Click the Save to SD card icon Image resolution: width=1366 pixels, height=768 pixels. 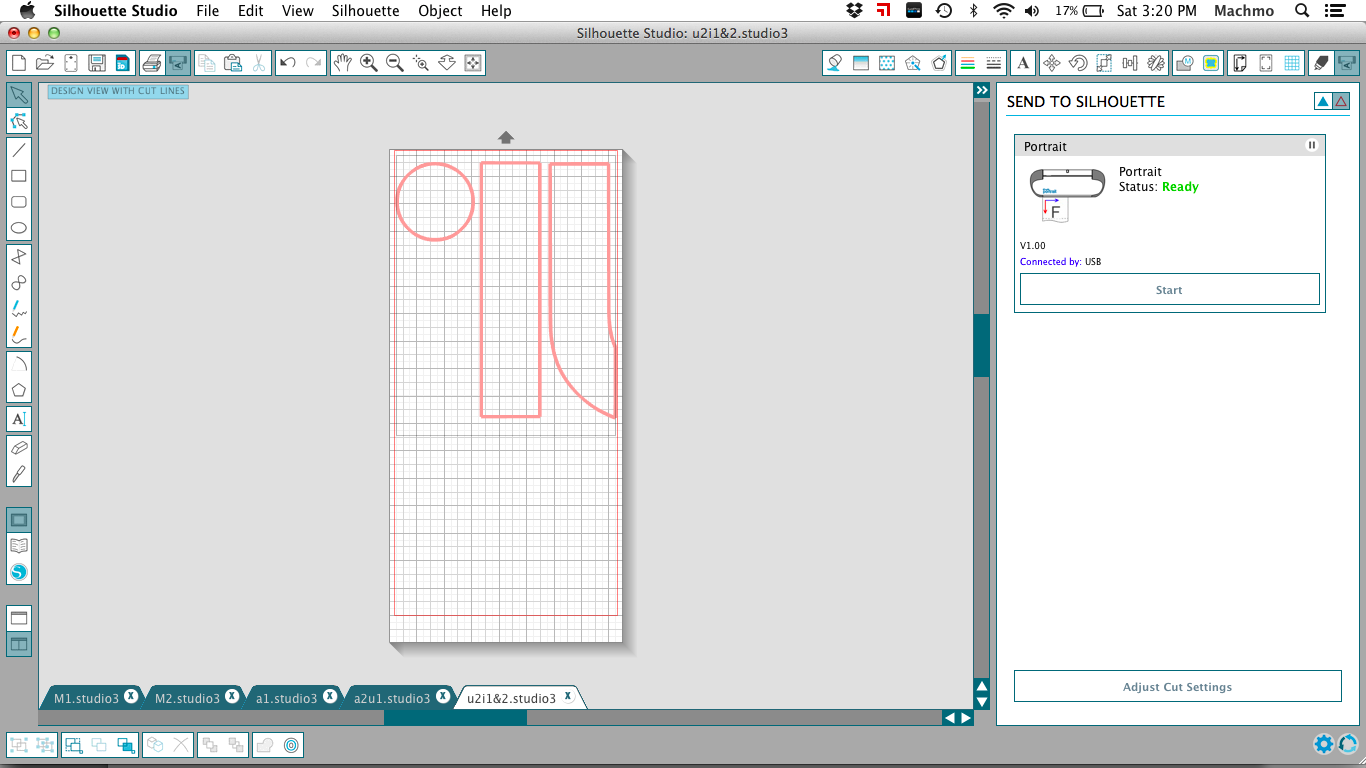[x=122, y=63]
